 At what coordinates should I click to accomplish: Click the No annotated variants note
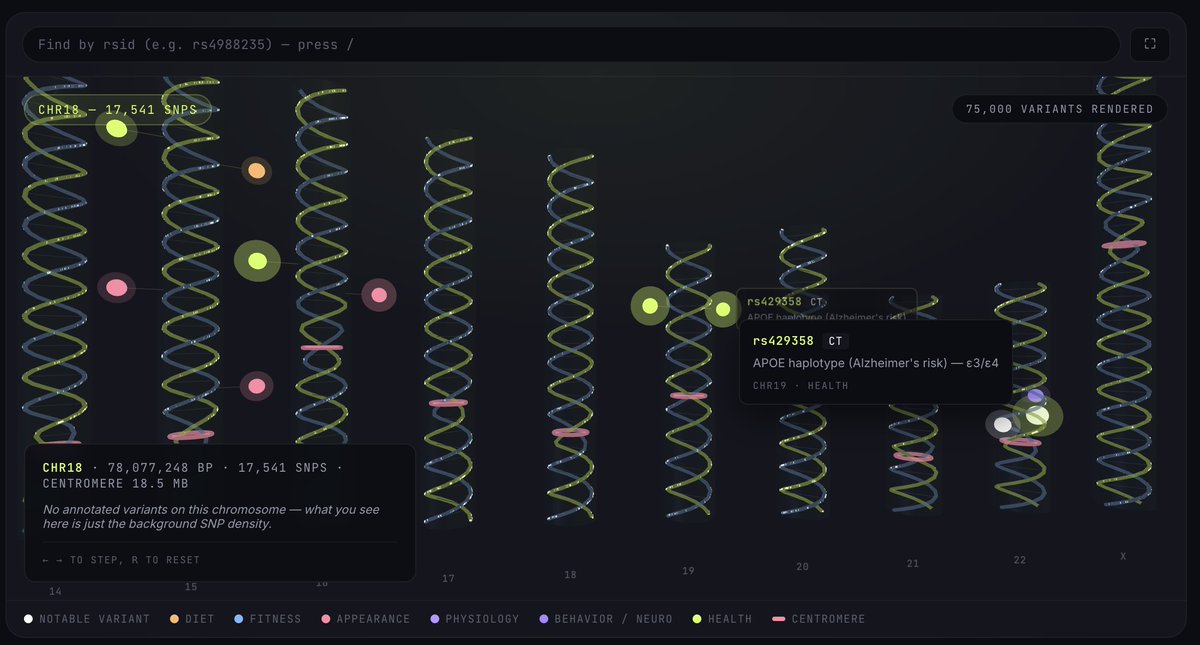click(x=211, y=517)
